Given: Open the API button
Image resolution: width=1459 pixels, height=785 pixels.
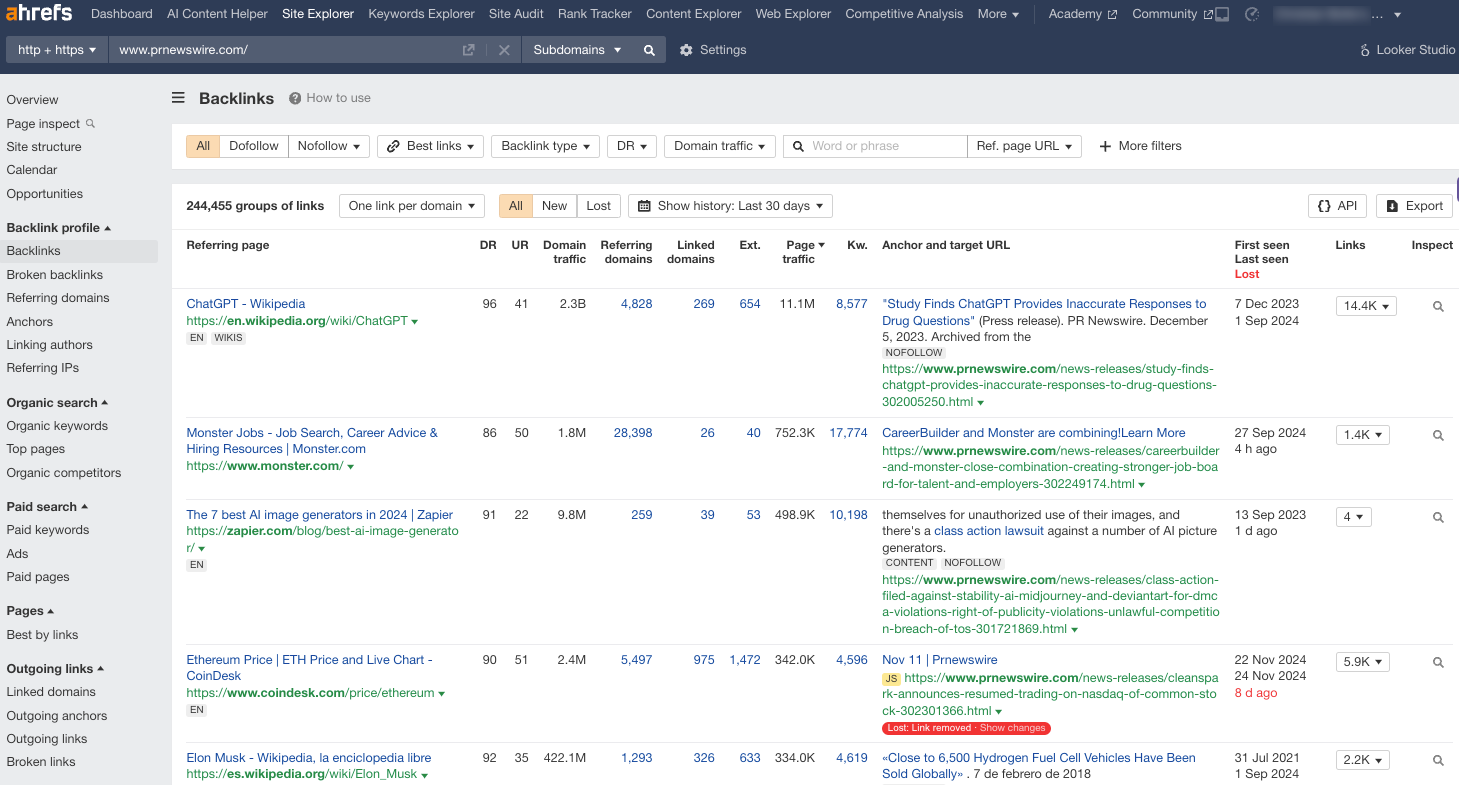Looking at the screenshot, I should click(1337, 206).
